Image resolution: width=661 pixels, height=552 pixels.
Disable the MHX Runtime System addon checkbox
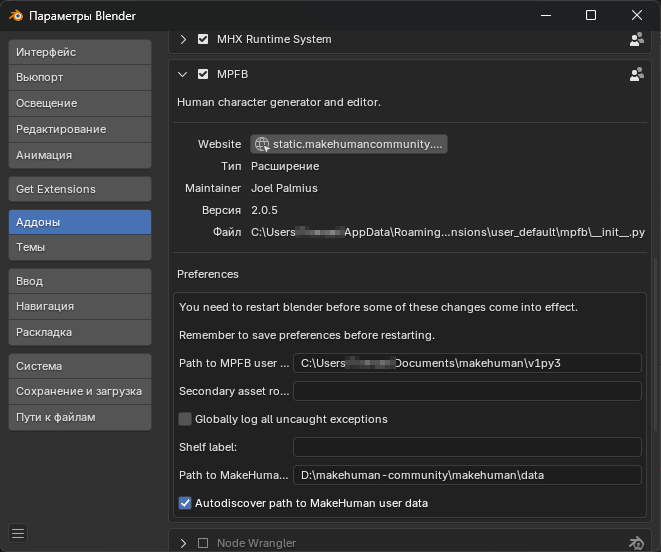tap(203, 39)
